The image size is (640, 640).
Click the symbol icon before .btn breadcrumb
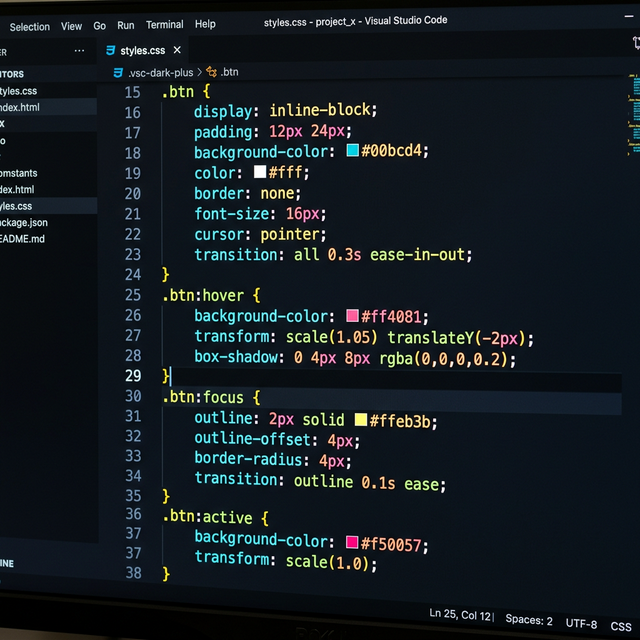tap(211, 72)
